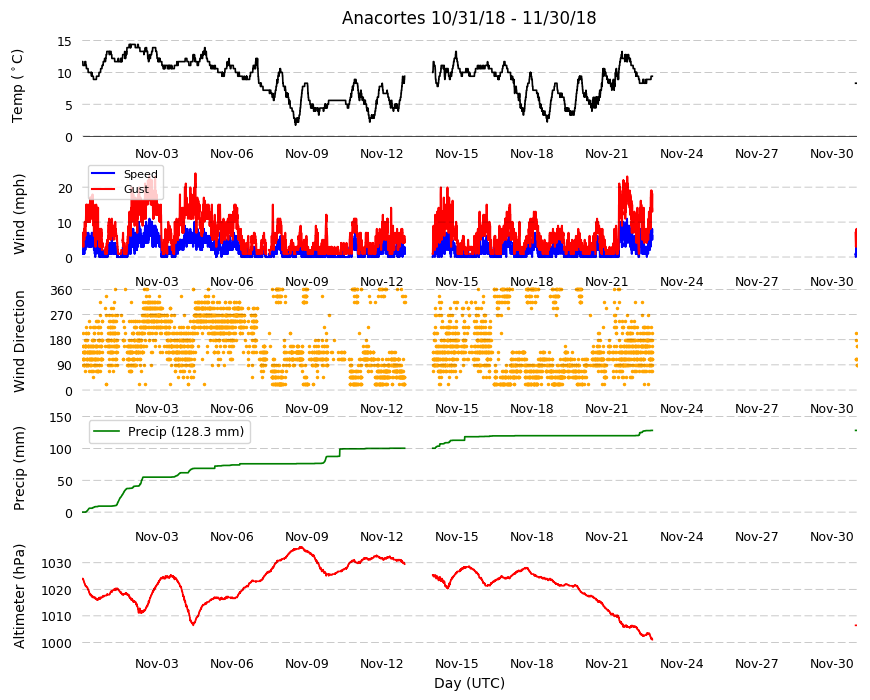The image size is (870, 700).
Task: Click Nov-15 tick under wind speed plot
Action: point(457,282)
